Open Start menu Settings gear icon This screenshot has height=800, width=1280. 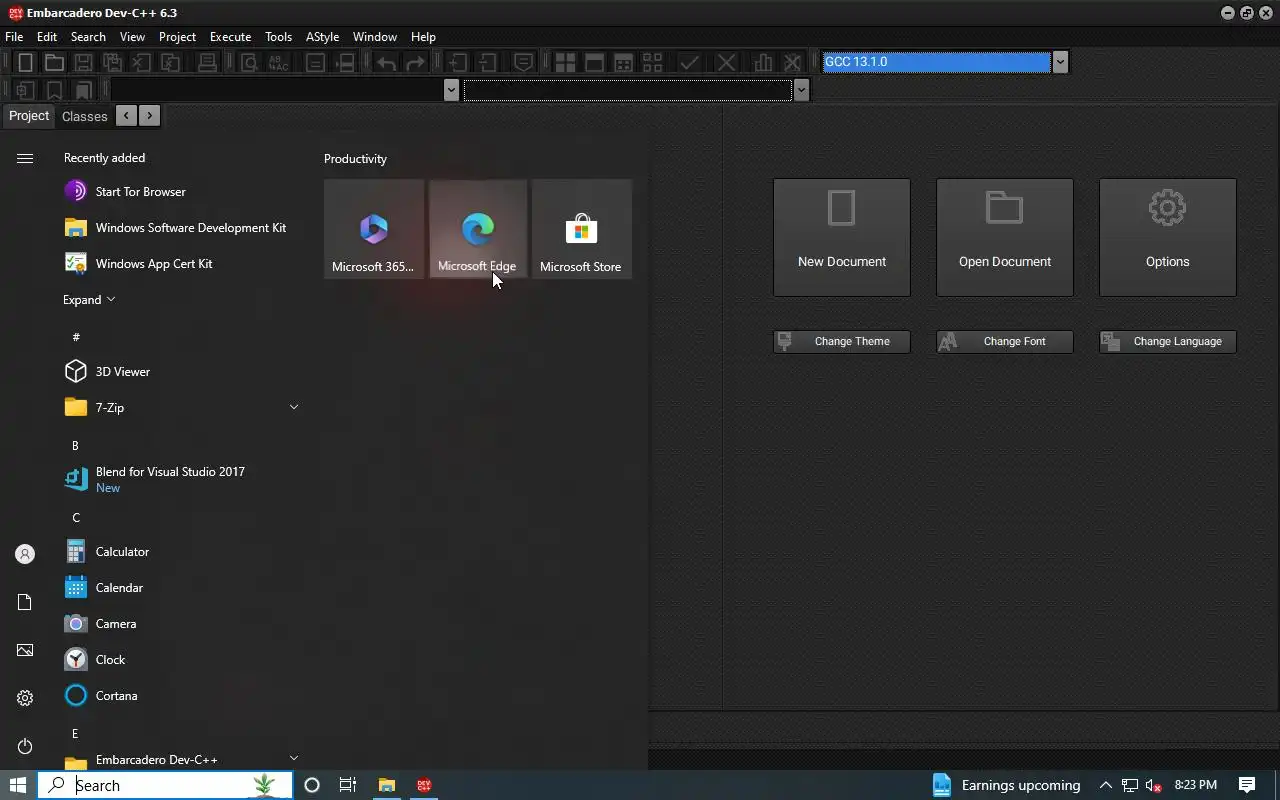click(x=25, y=698)
